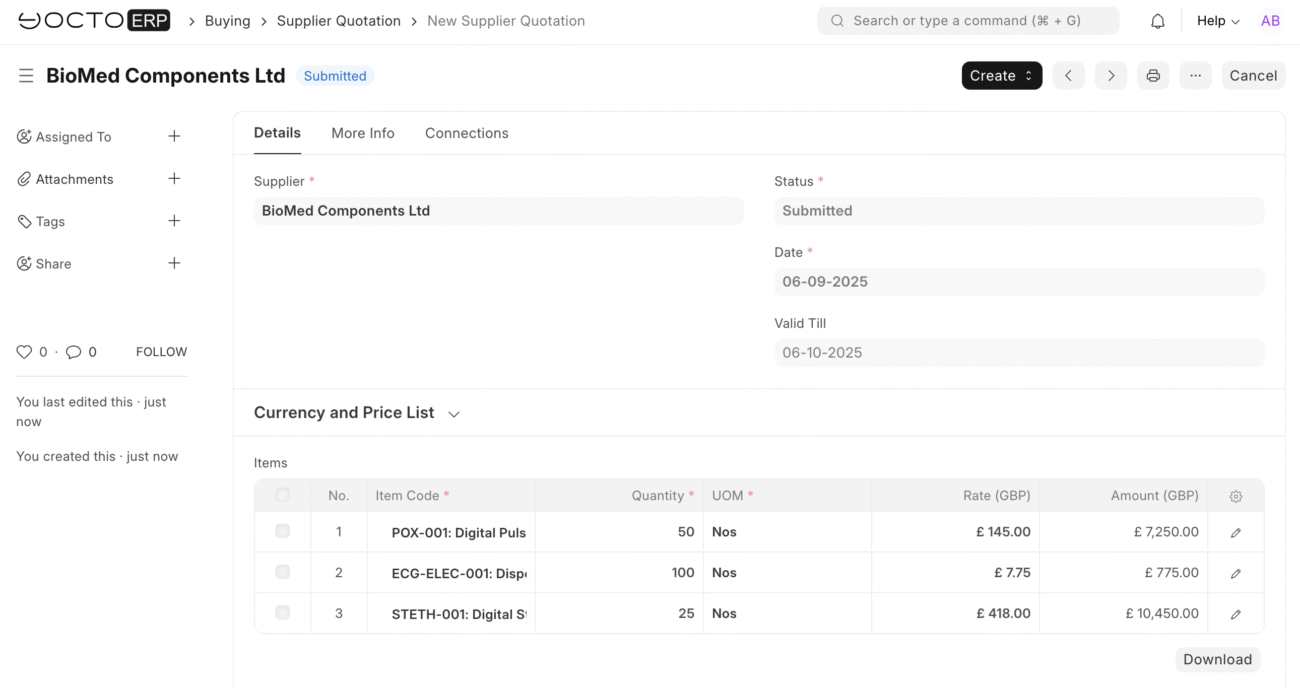
Task: Print this supplier quotation
Action: [x=1153, y=76]
